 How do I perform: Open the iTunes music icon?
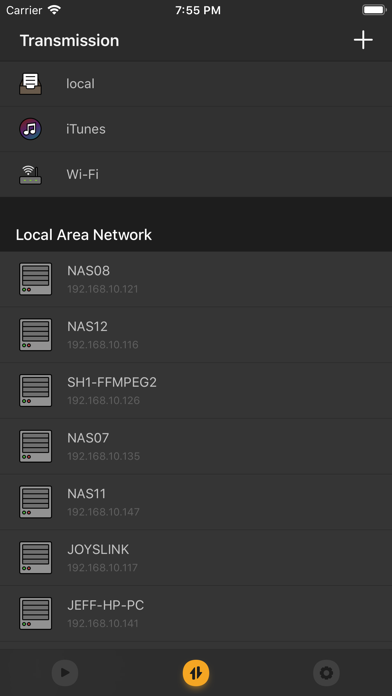coord(30,129)
